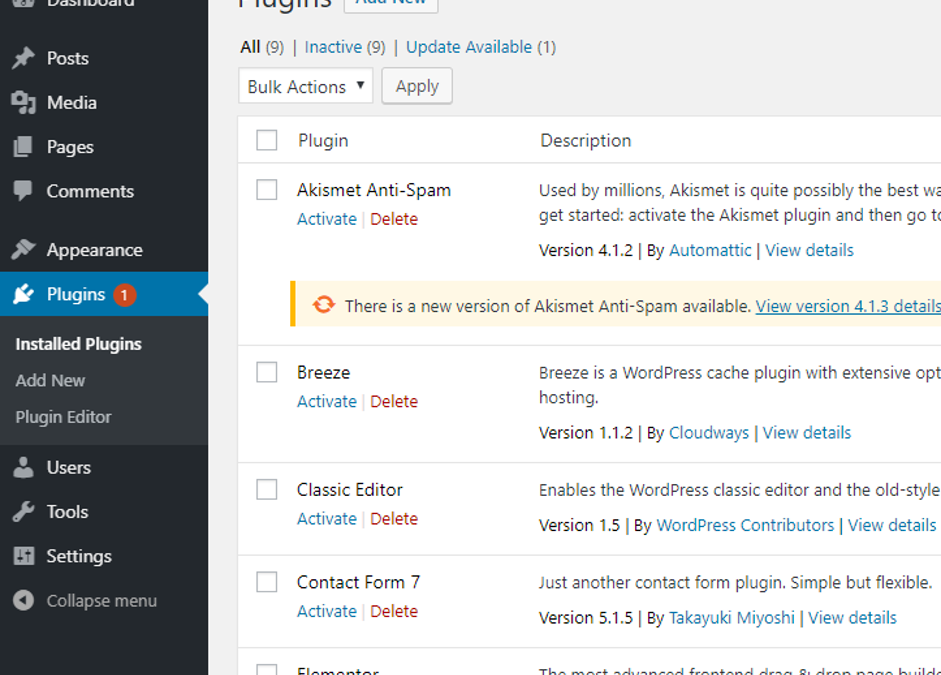Click the Settings sliders icon
The image size is (941, 675).
(x=23, y=556)
